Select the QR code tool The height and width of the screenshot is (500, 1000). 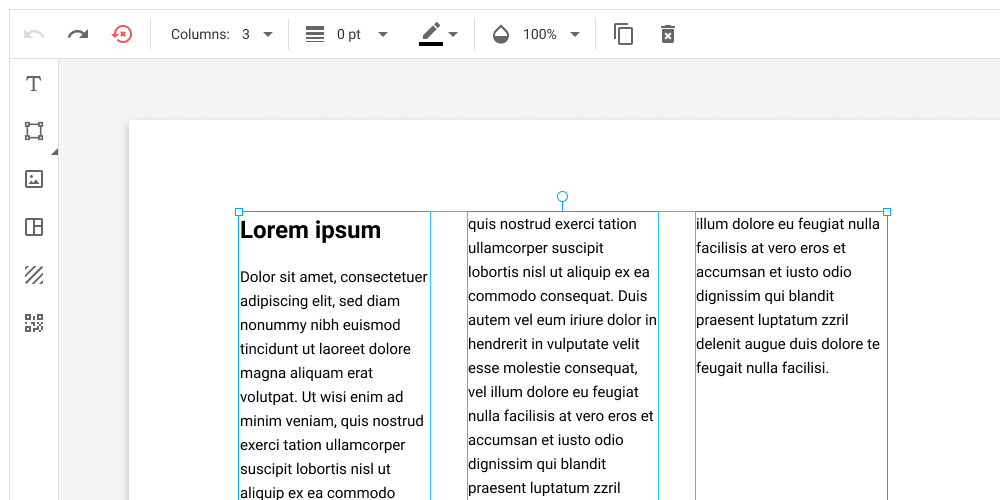click(x=34, y=323)
